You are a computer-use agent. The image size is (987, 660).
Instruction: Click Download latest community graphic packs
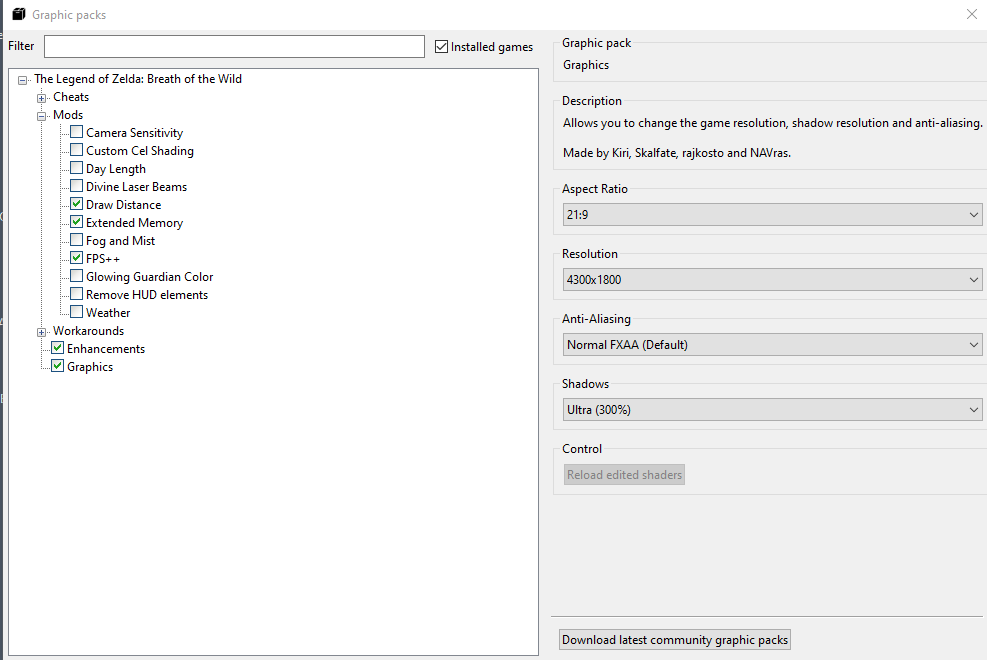[675, 640]
